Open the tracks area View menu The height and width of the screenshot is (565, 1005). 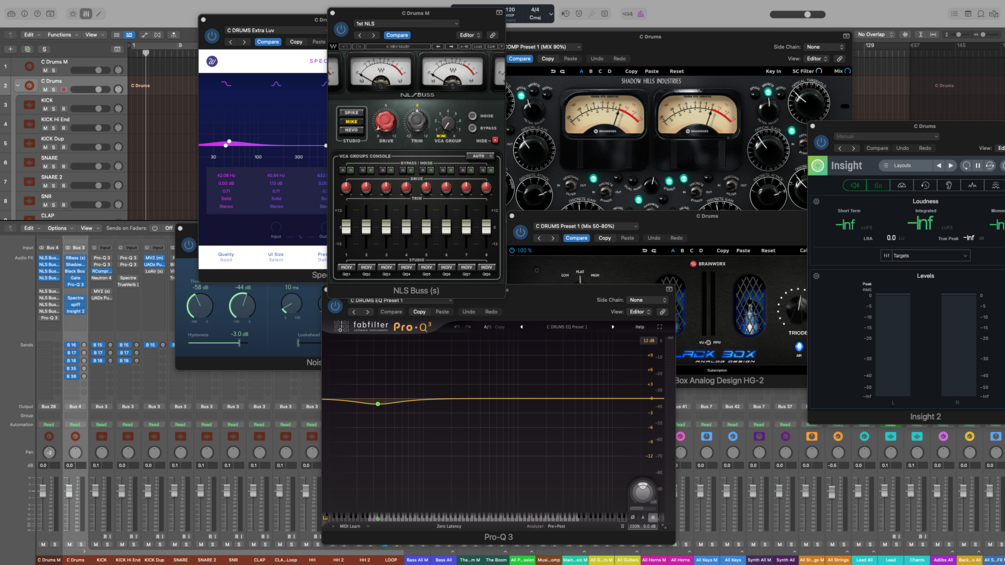[93, 35]
